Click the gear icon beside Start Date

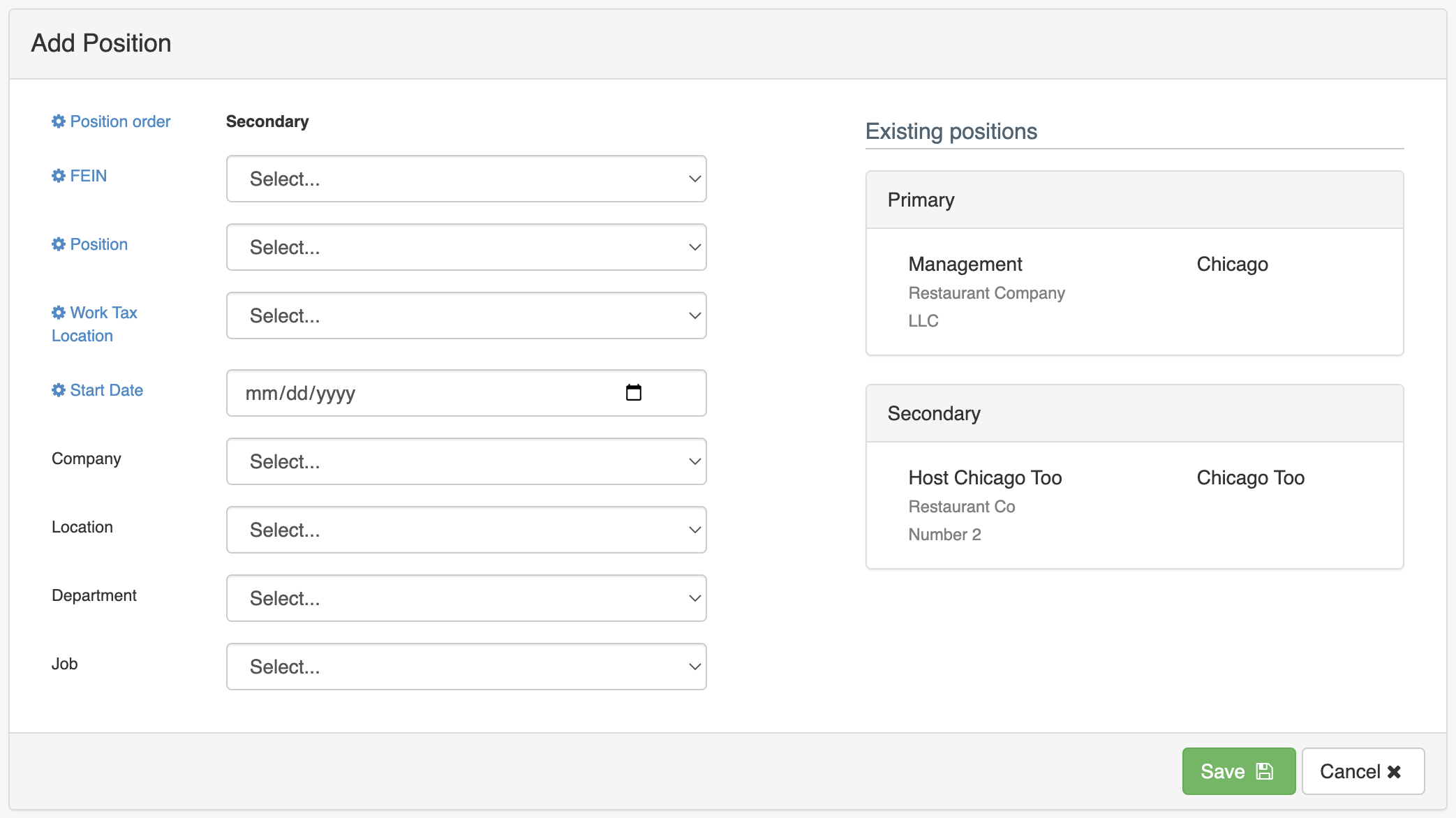click(58, 389)
